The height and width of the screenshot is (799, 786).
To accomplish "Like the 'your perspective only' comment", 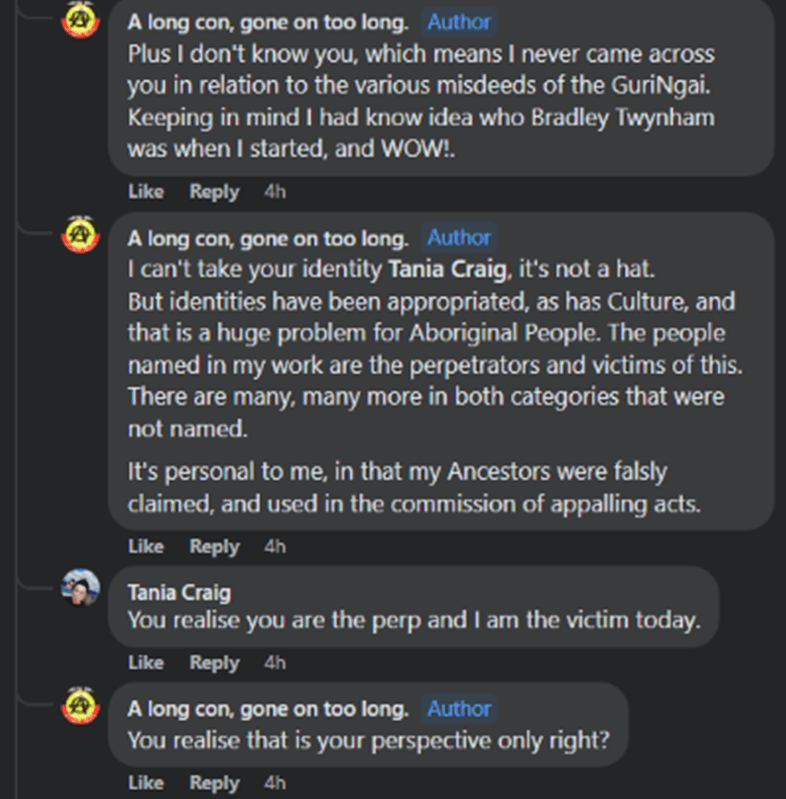I will click(x=146, y=782).
